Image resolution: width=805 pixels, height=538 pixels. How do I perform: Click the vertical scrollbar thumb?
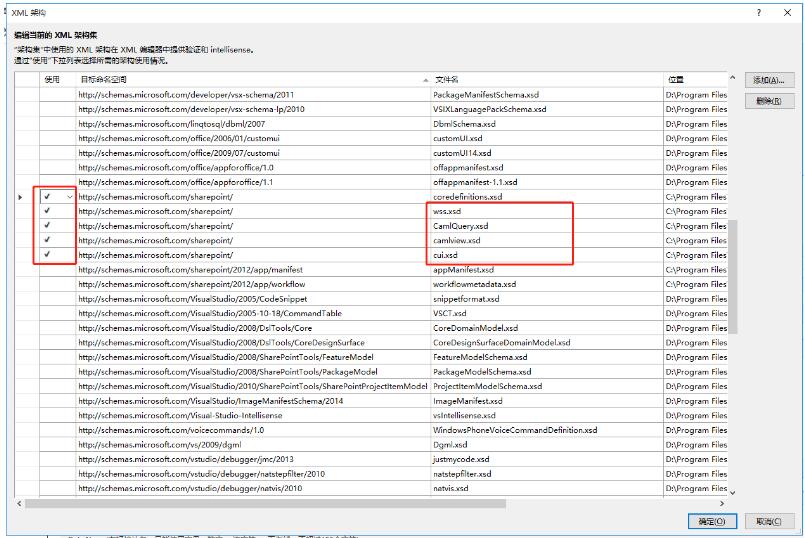pyautogui.click(x=733, y=277)
